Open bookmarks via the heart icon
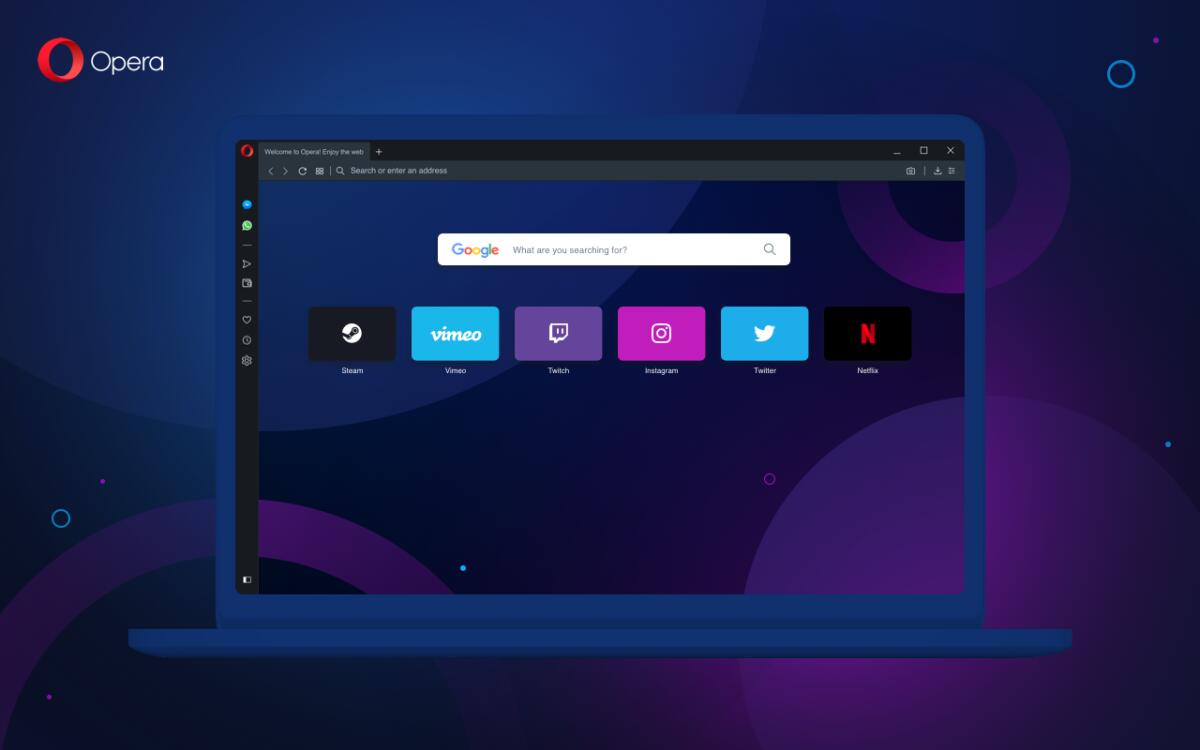This screenshot has width=1200, height=750. pyautogui.click(x=246, y=319)
